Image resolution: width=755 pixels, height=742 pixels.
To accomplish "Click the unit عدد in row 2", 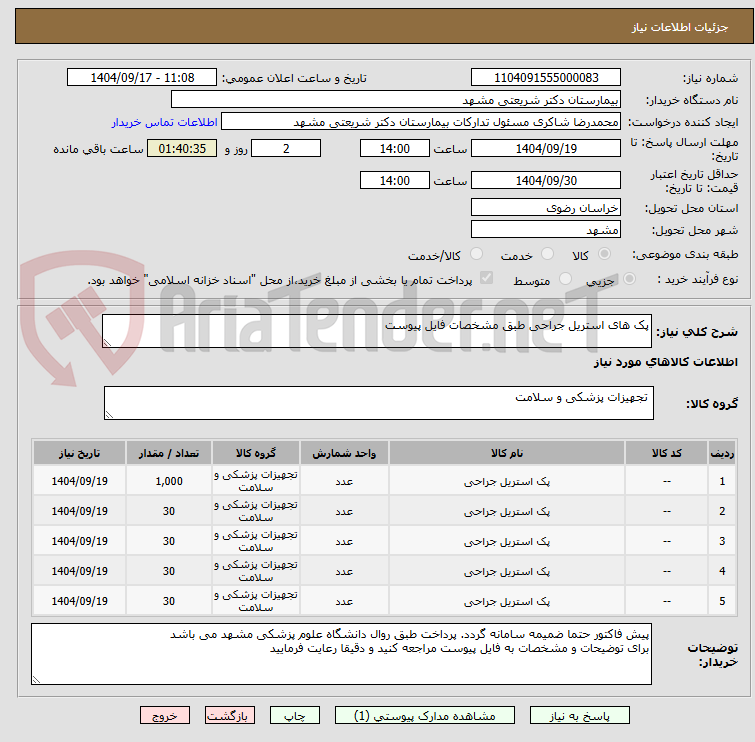I will [x=344, y=511].
